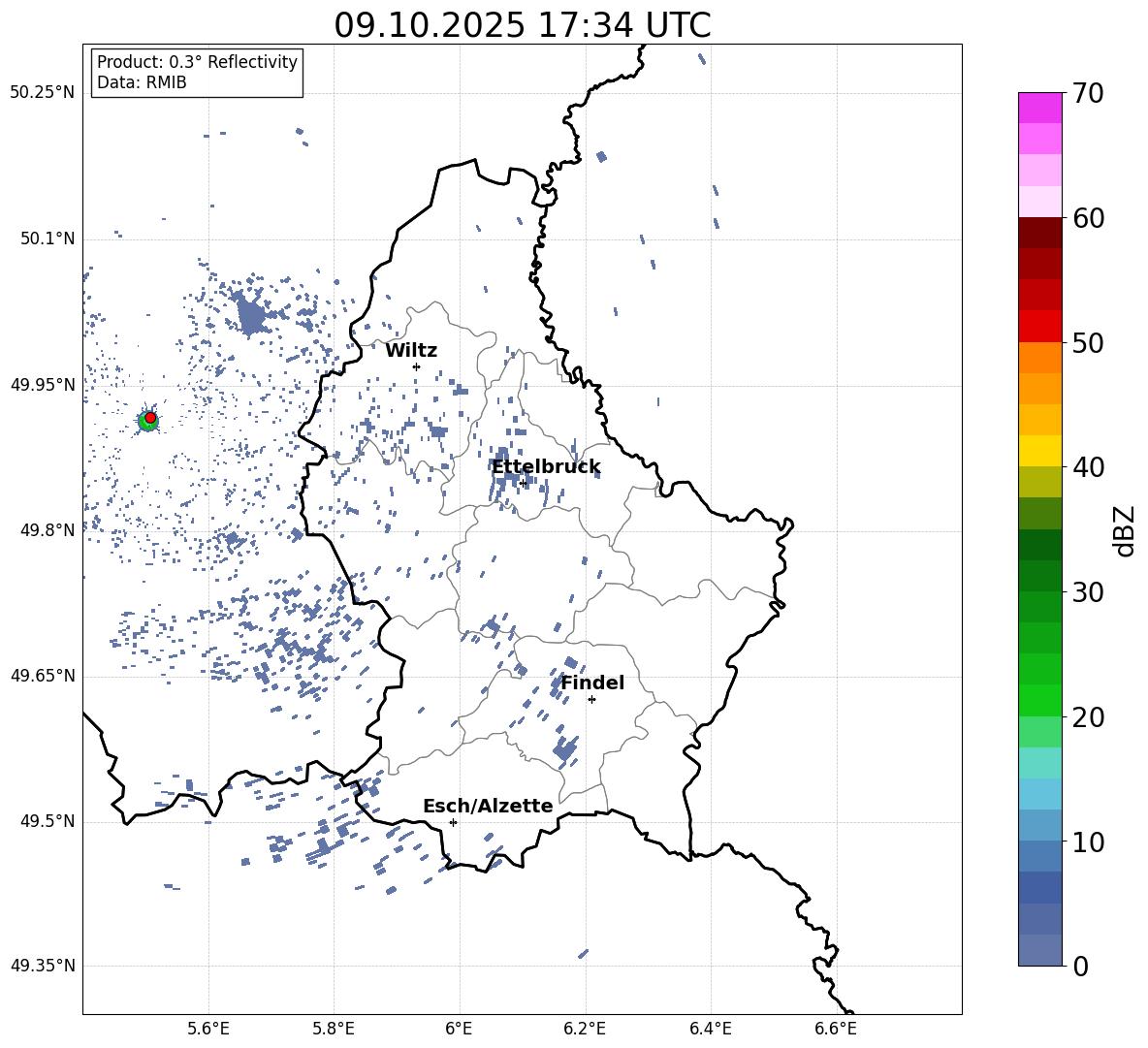Click the 09.10.2025 17:34 UTC title
Viewport: 1148px width, 1048px height.
click(x=522, y=24)
